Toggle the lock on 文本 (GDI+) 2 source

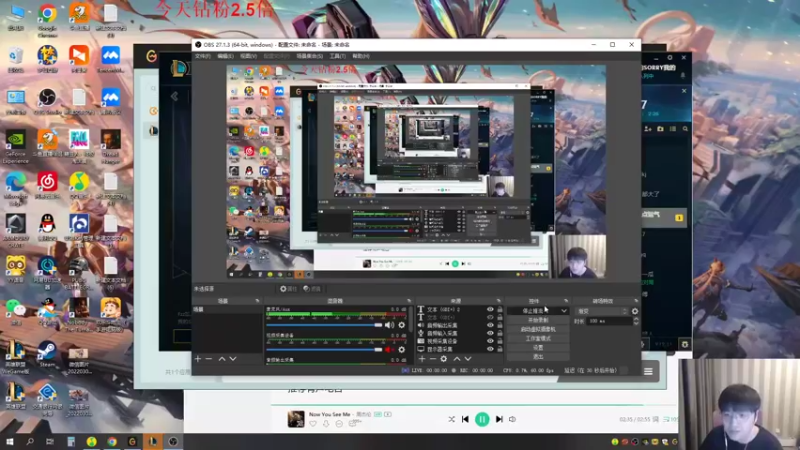500,309
